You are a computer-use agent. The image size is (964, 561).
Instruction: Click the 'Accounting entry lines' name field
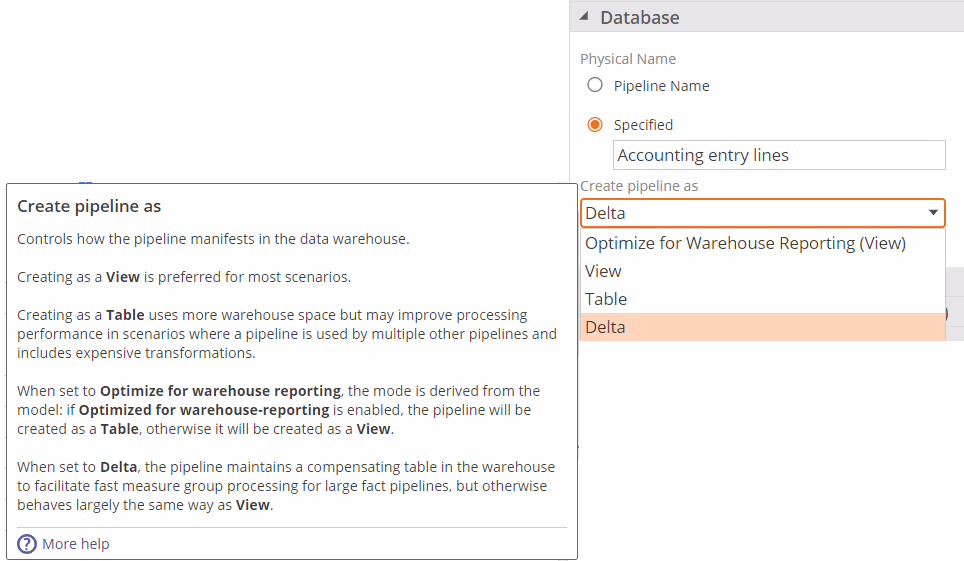pos(778,155)
